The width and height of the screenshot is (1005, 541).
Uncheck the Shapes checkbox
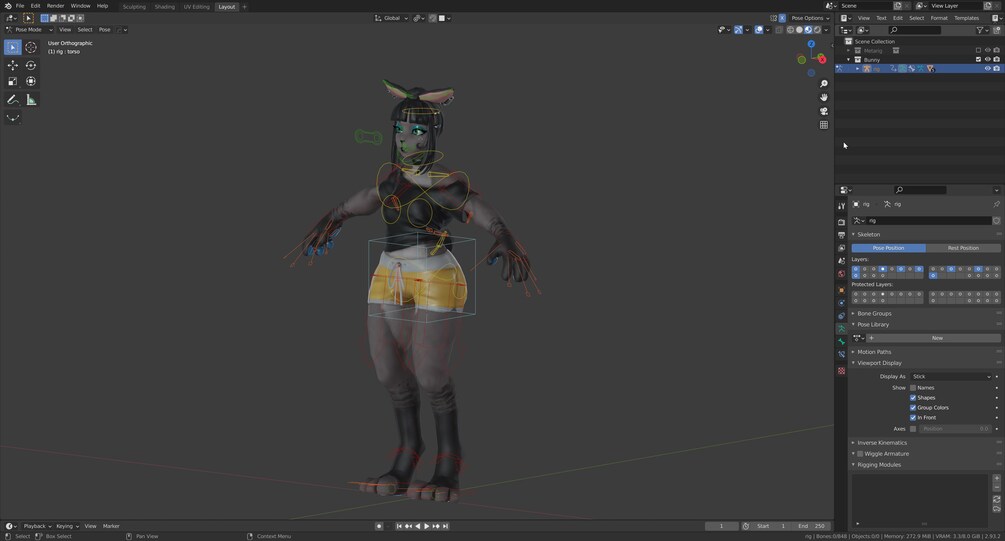[913, 397]
